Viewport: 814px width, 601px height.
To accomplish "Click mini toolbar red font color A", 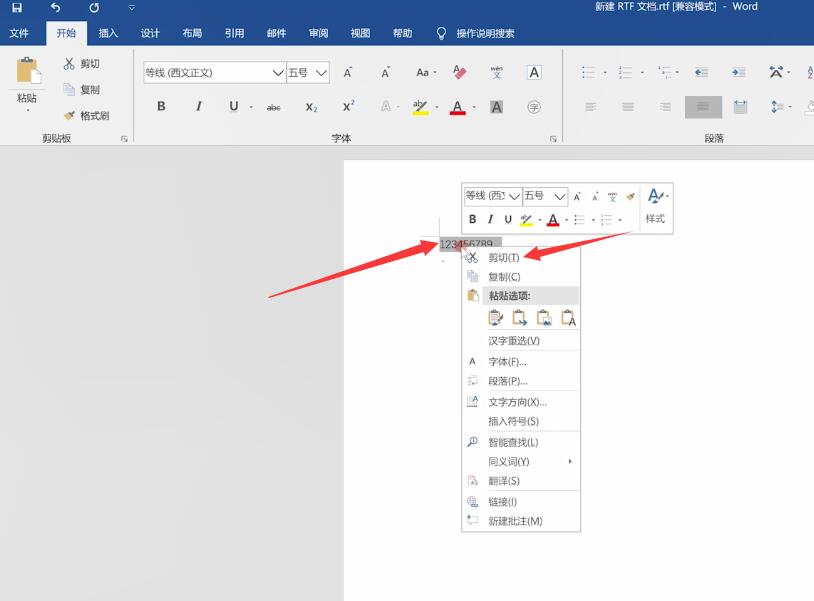I will 553,220.
